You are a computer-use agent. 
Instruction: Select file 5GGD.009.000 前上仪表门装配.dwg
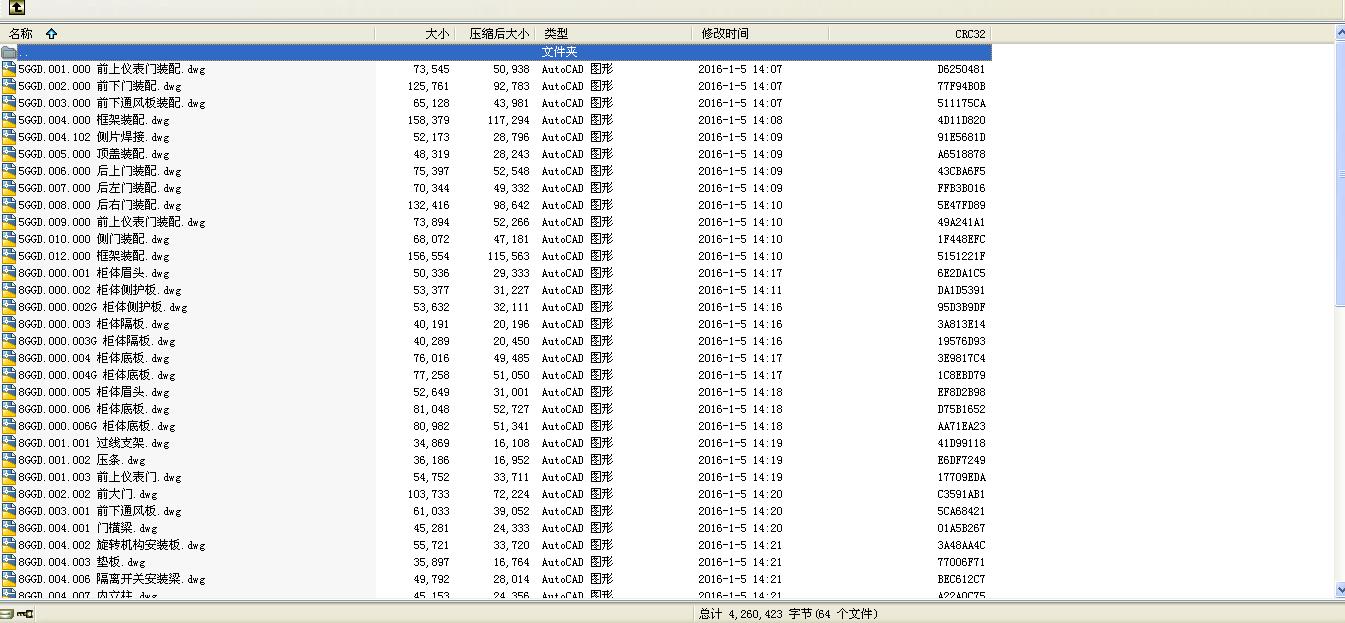pos(111,222)
